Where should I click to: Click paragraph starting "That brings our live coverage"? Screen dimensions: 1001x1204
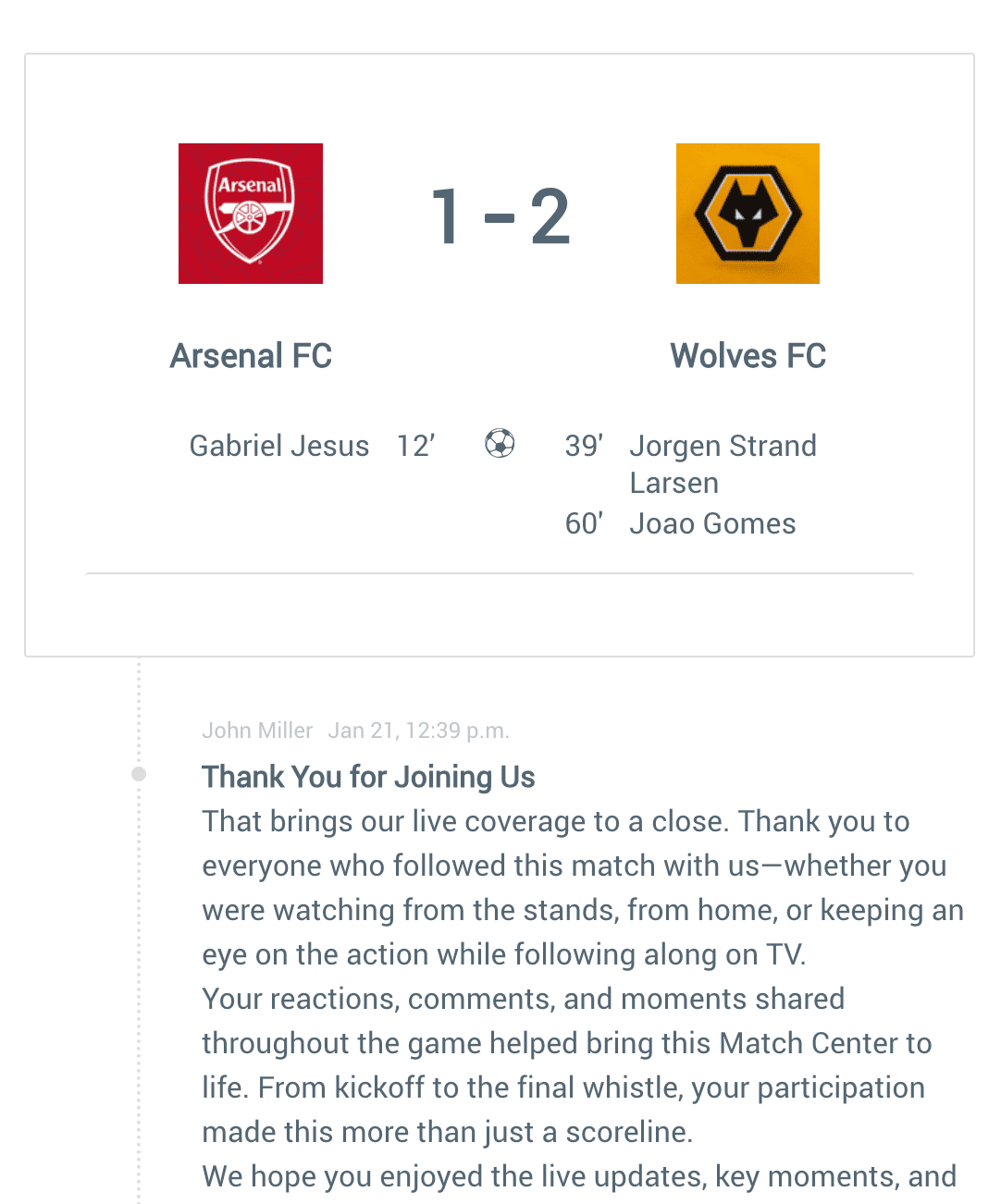(x=574, y=888)
